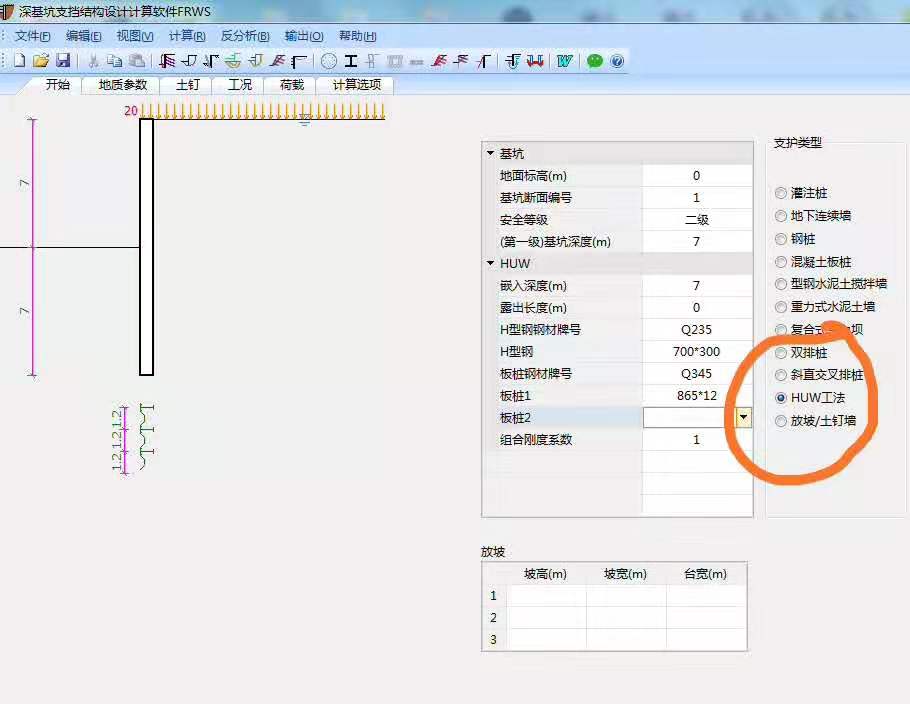Open the 板桩2 dropdown arrow
This screenshot has height=704, width=910.
[x=743, y=418]
